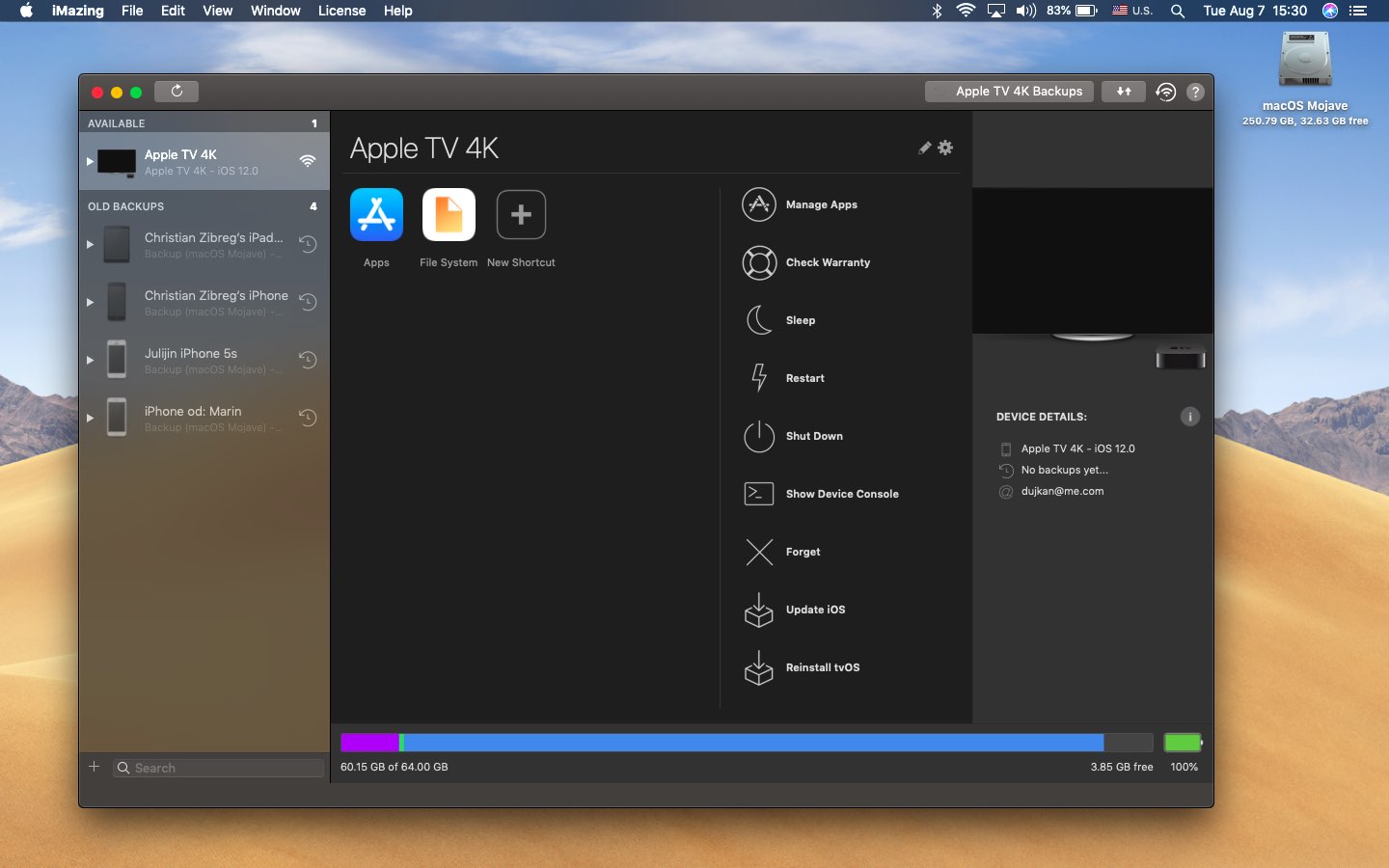The image size is (1389, 868).
Task: Click the blue storage usage bar segment
Action: [752, 742]
